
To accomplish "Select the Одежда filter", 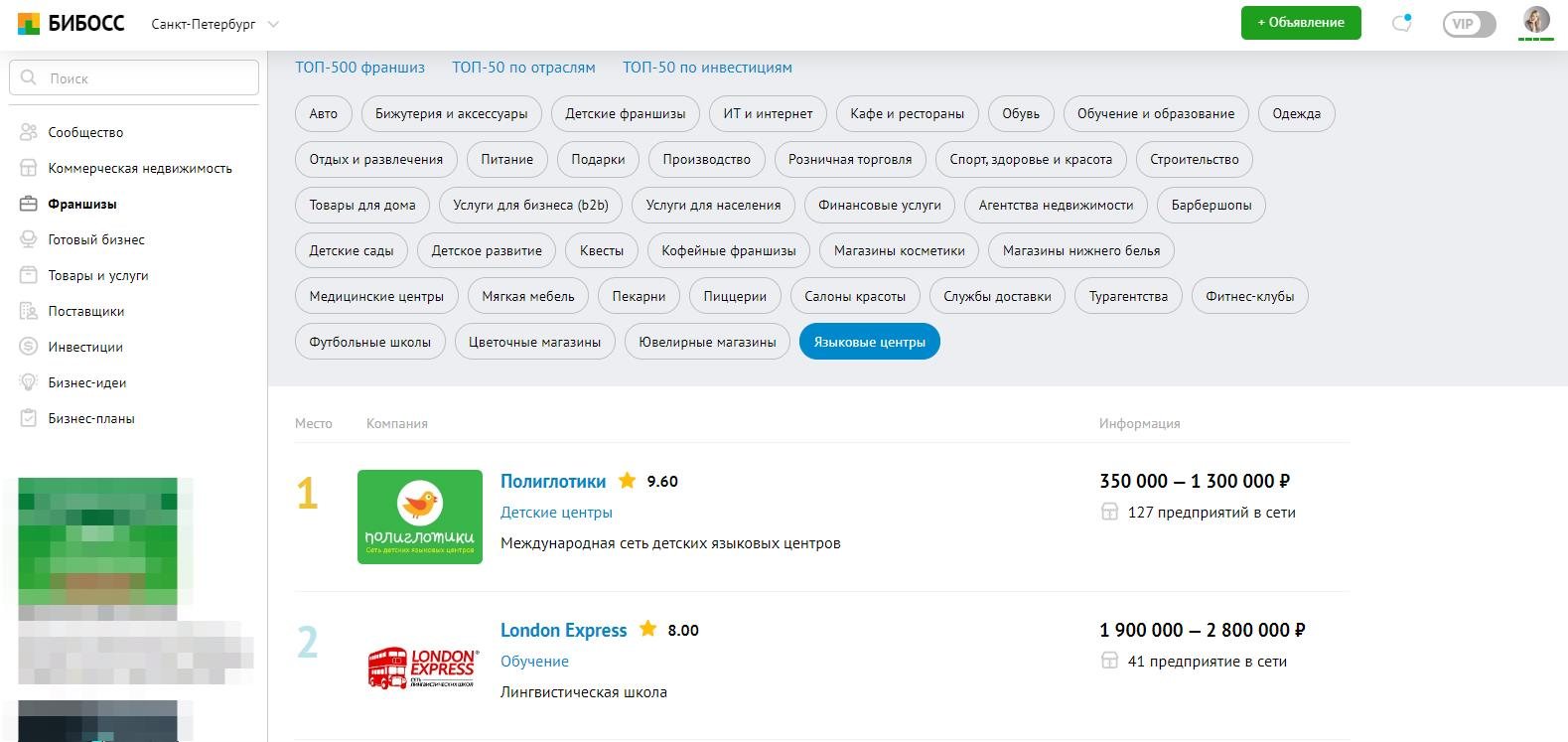I will coord(1296,113).
